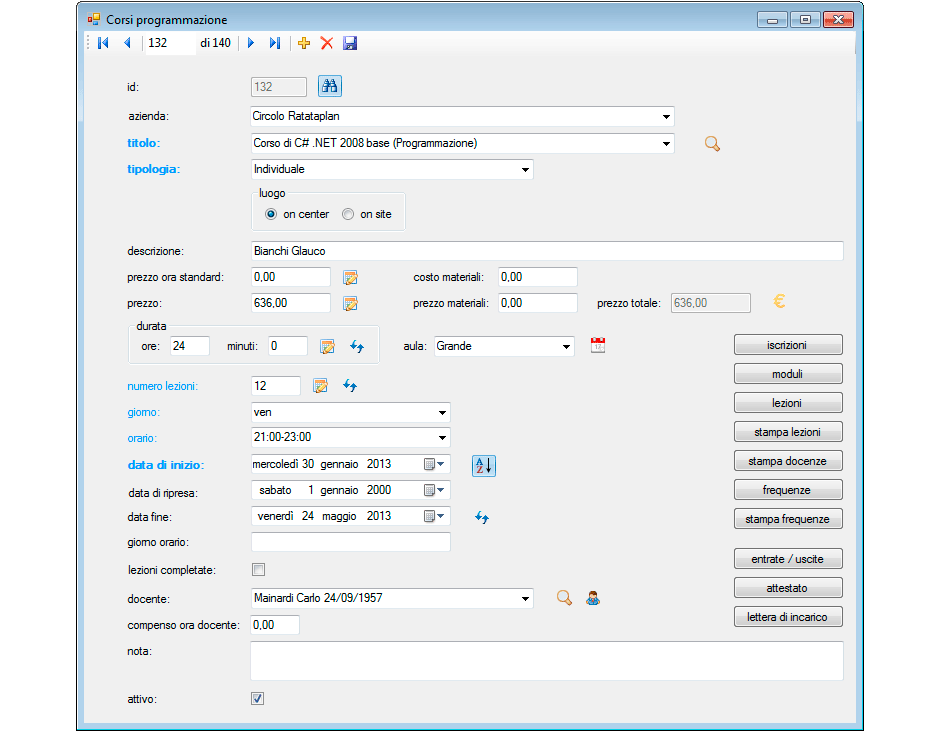This screenshot has height=732, width=940.
Task: Click the prezzo field showing 636,00
Action: point(291,303)
